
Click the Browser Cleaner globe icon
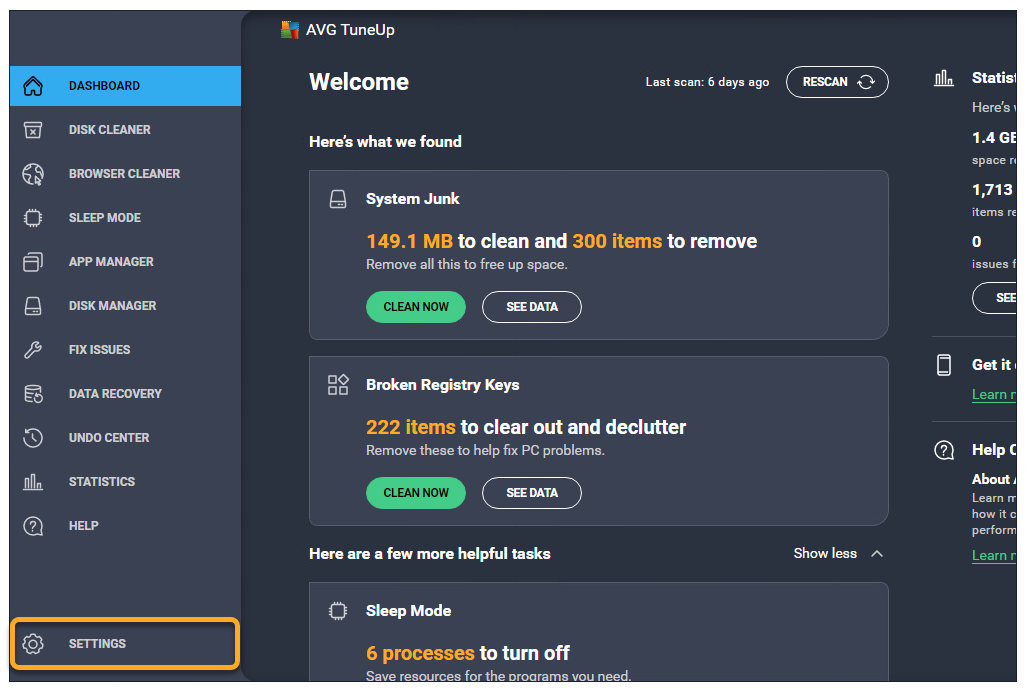33,174
